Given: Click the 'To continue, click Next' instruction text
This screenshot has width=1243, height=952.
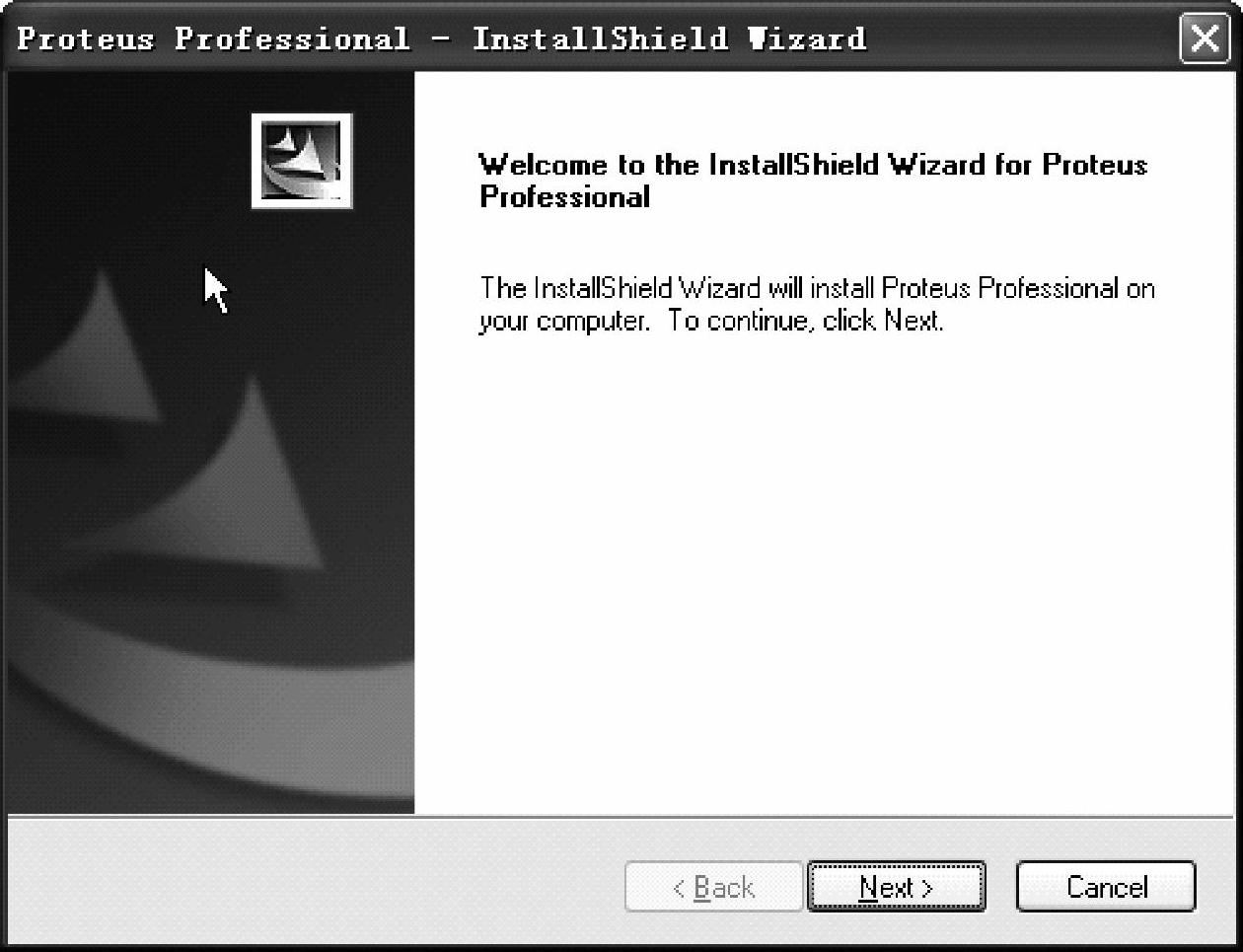Looking at the screenshot, I should click(806, 322).
